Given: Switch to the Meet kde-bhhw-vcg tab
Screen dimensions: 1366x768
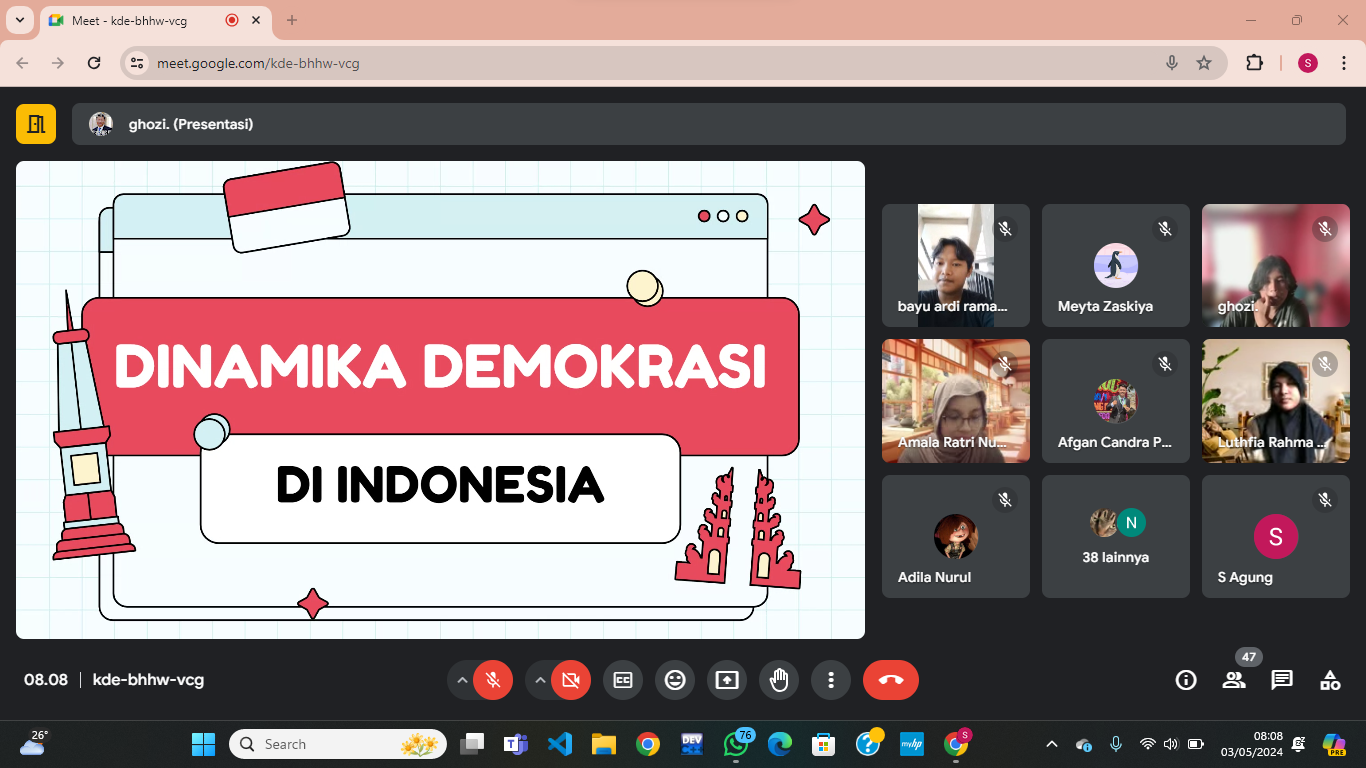Looking at the screenshot, I should 140,20.
